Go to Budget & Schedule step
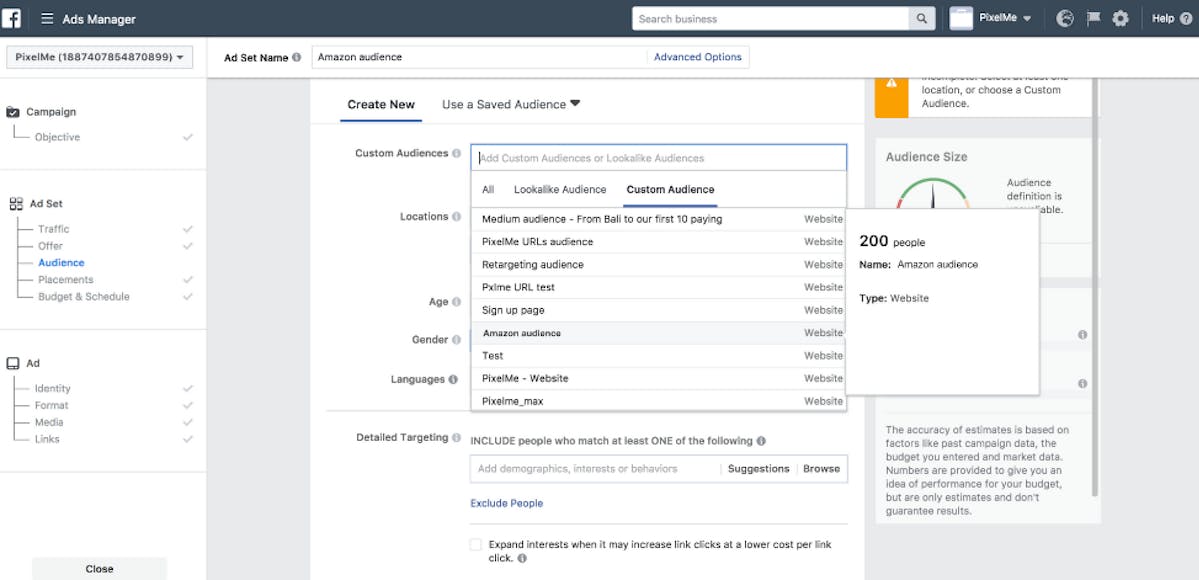Viewport: 1199px width, 580px height. tap(84, 296)
